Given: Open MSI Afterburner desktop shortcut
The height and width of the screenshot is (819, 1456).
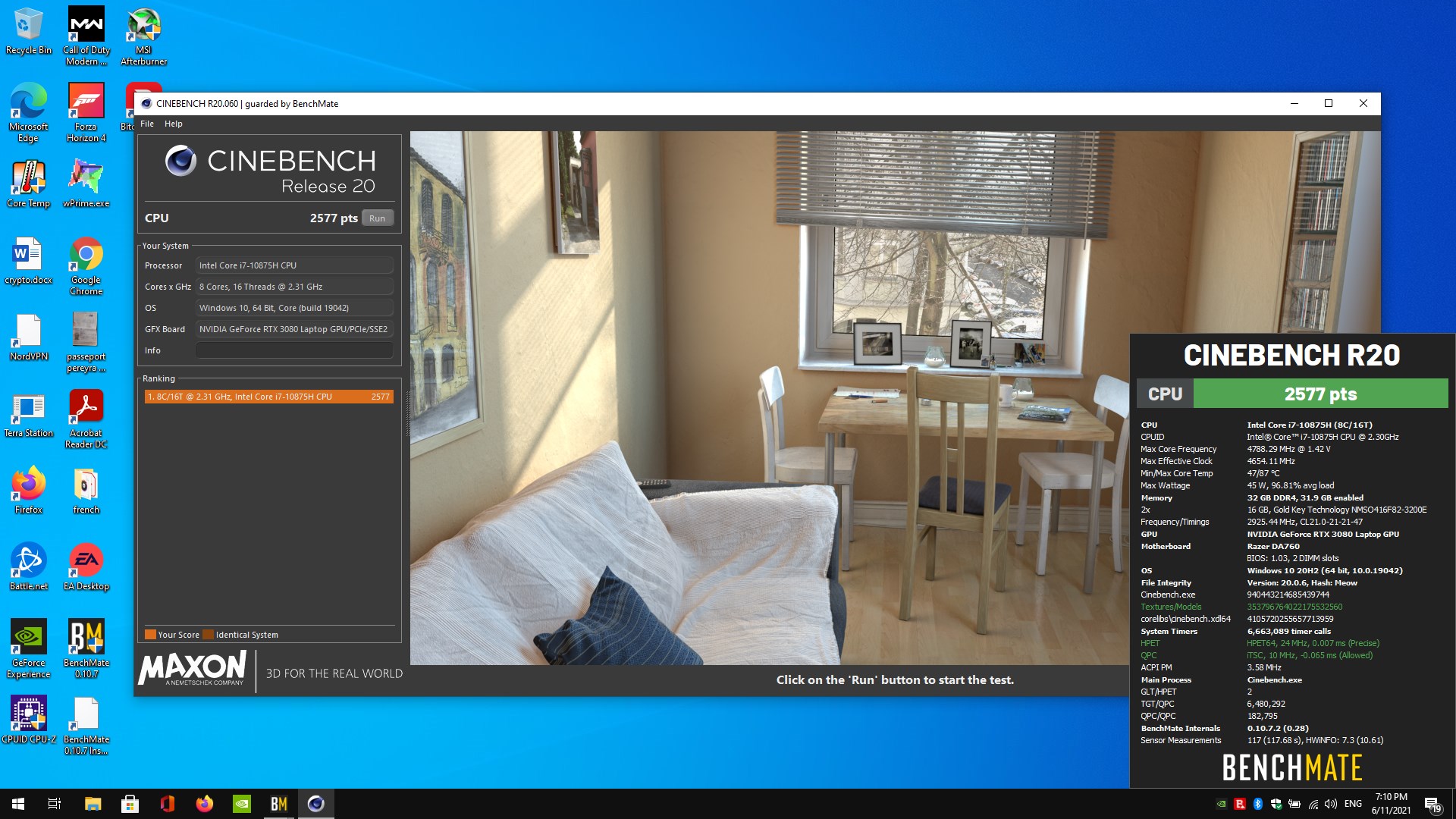Looking at the screenshot, I should click(x=143, y=36).
